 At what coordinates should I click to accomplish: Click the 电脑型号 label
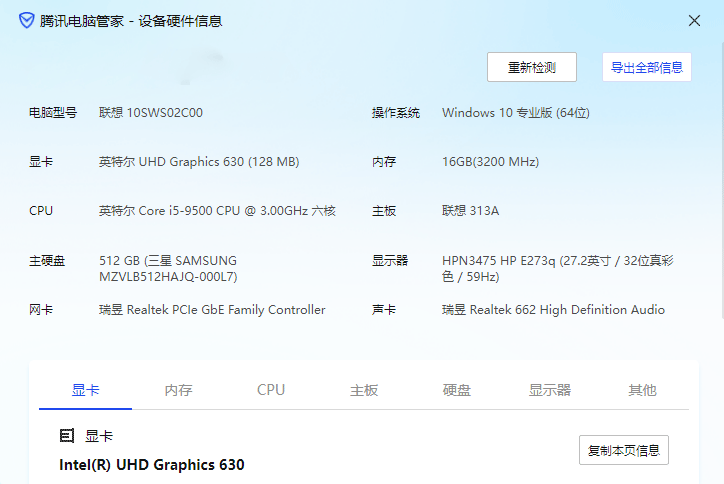pyautogui.click(x=53, y=113)
